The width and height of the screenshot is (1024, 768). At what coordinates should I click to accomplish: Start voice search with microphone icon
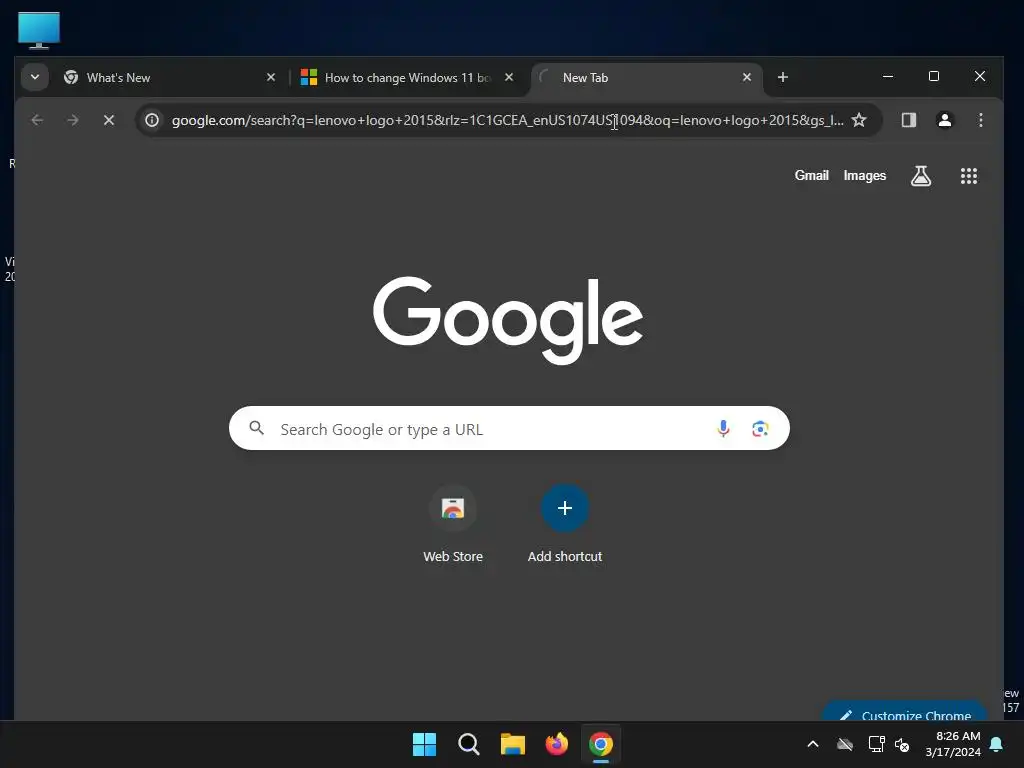pos(723,428)
